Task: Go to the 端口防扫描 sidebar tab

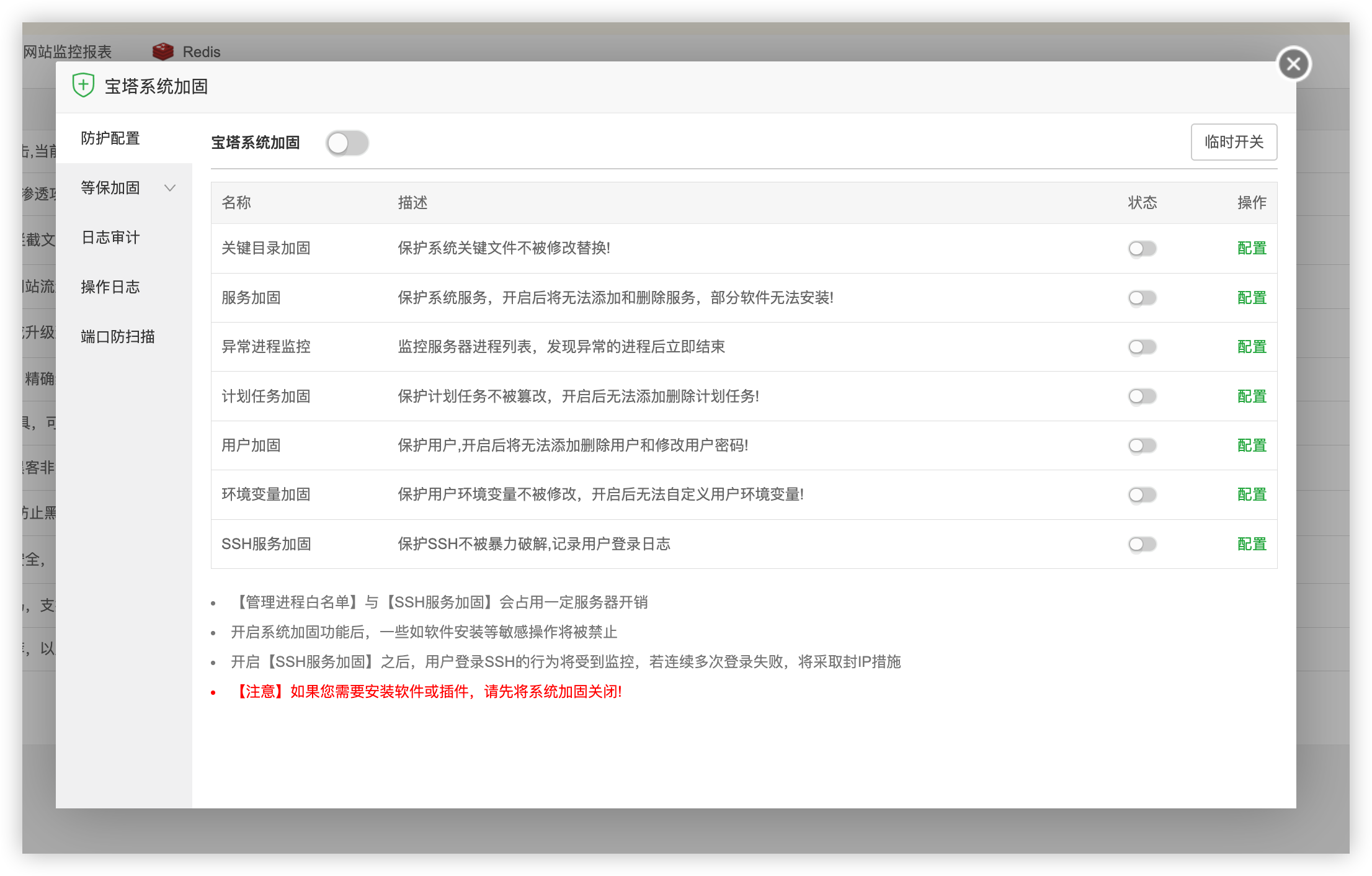Action: 124,337
